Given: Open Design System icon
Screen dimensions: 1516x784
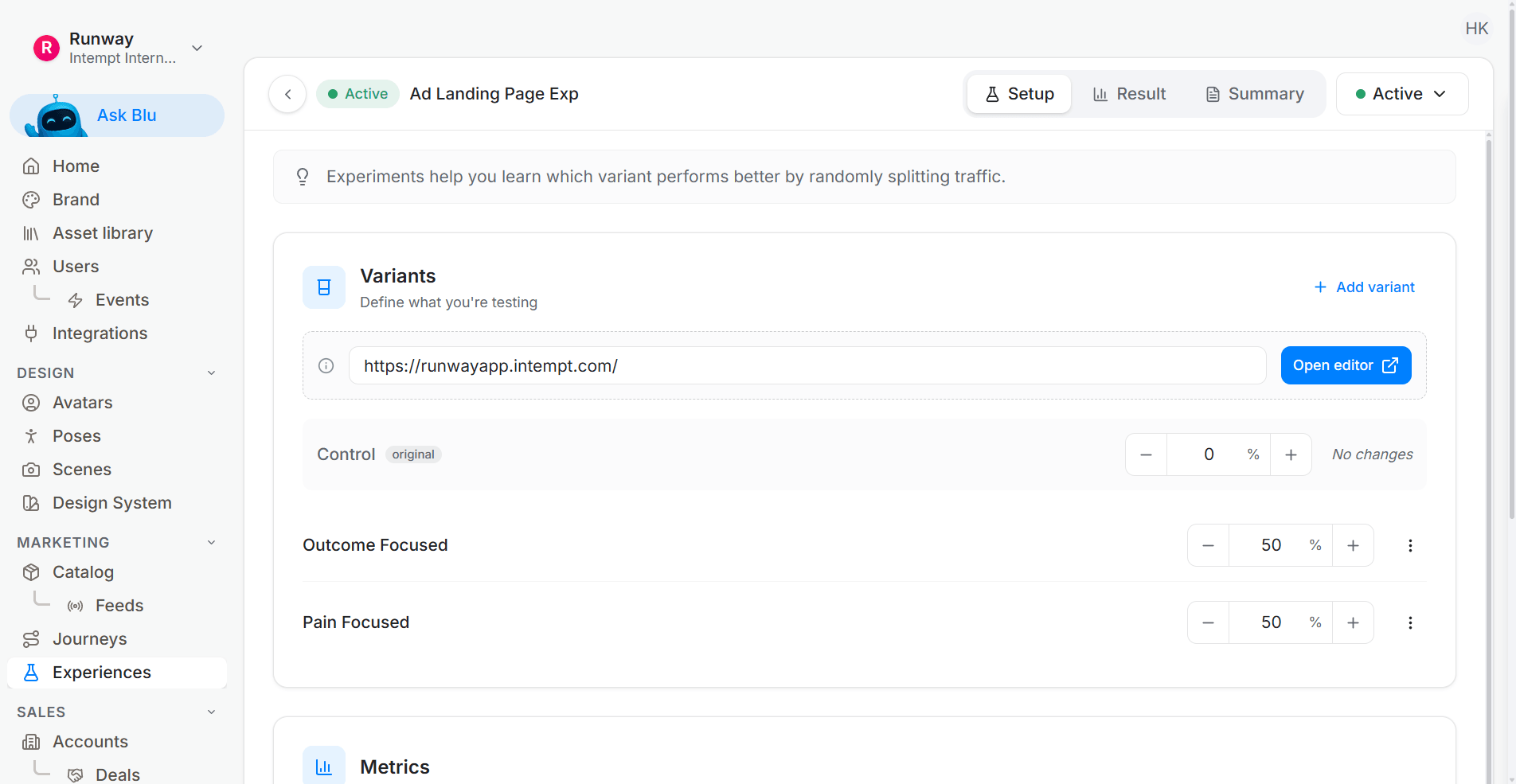Looking at the screenshot, I should pos(31,503).
